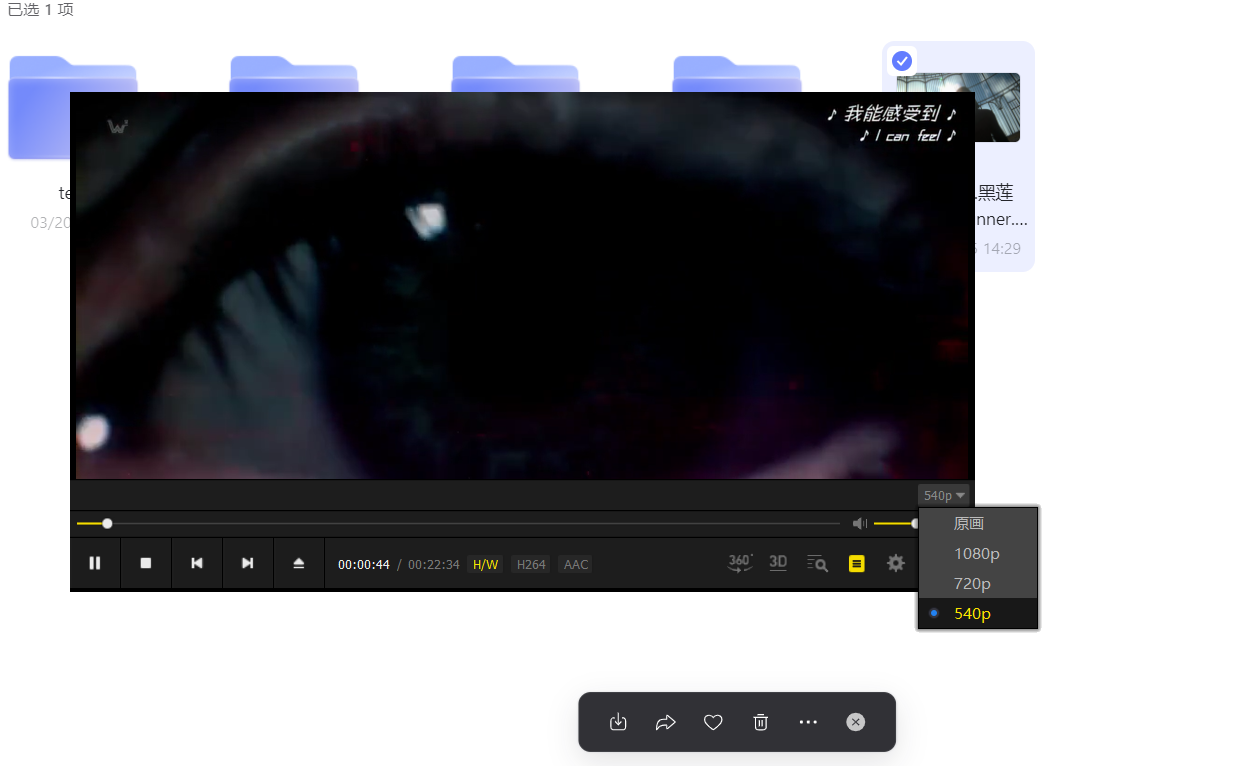The image size is (1238, 766).
Task: Skip to the next track
Action: tap(248, 563)
